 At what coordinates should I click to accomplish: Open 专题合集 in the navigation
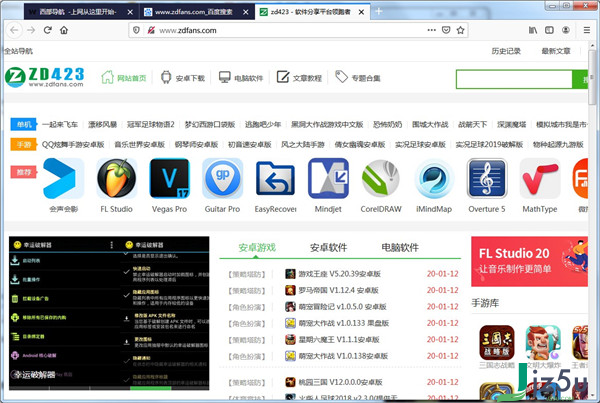click(x=358, y=78)
